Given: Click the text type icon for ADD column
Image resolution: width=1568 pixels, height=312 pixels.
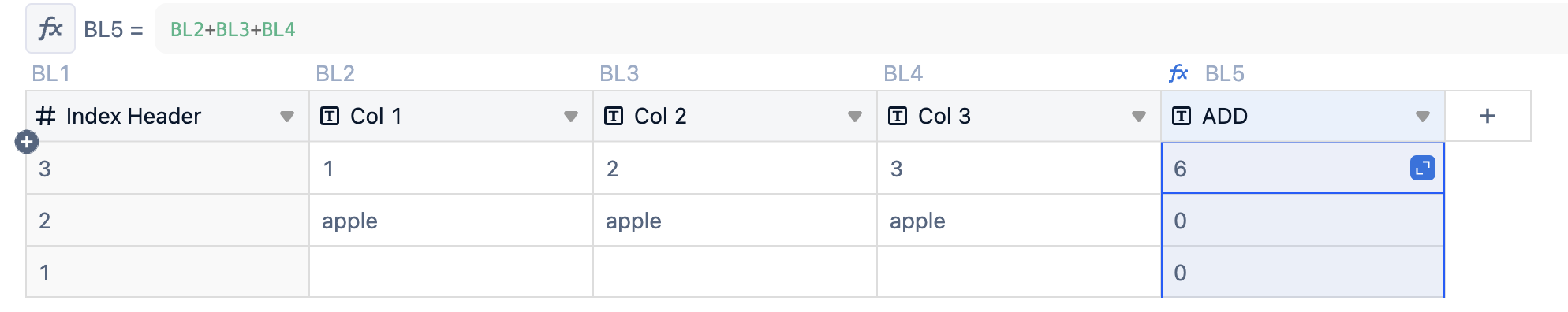Looking at the screenshot, I should [x=1182, y=117].
